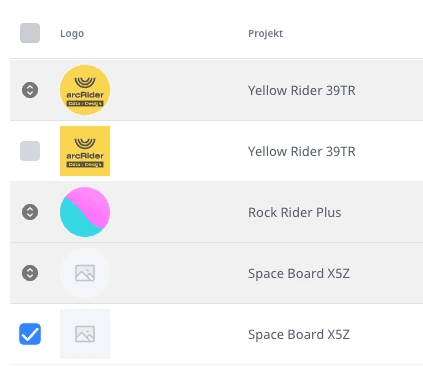Open Yellow Rider 39TR in the white row
The width and height of the screenshot is (423, 366).
(x=302, y=151)
